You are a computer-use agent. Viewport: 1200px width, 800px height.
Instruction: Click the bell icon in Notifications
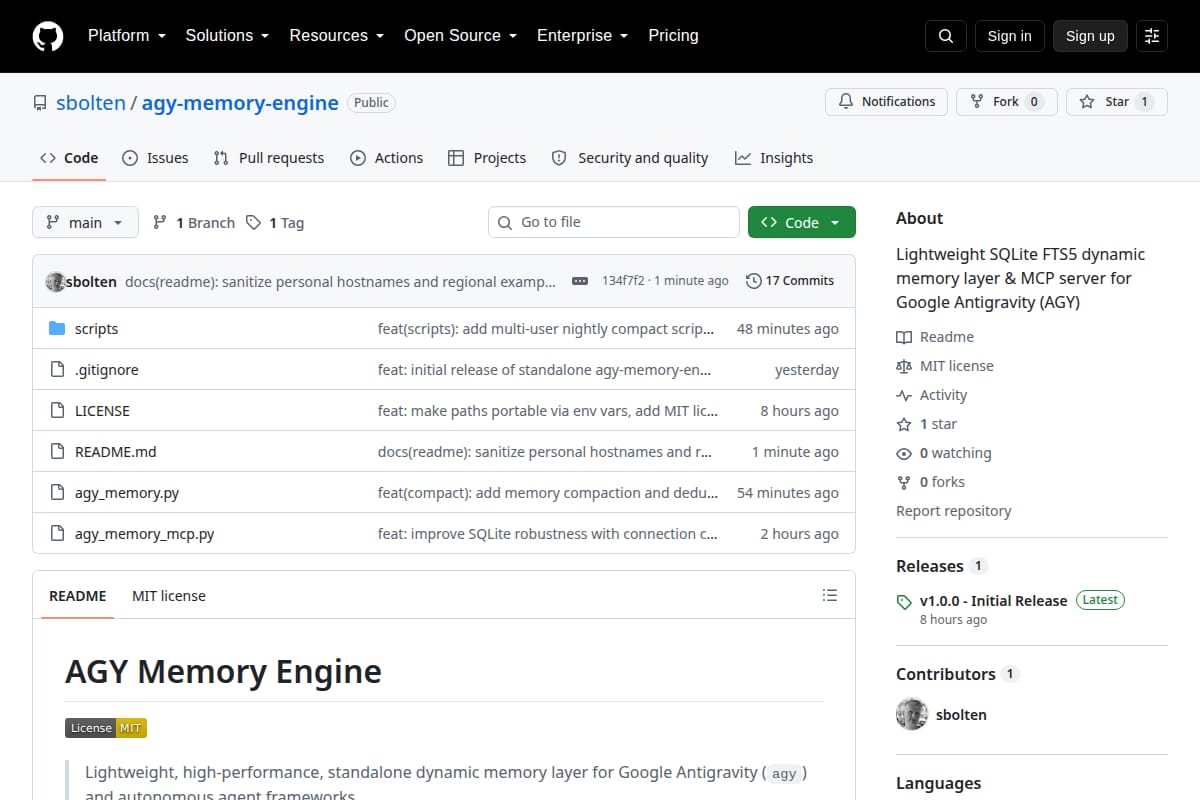point(846,102)
